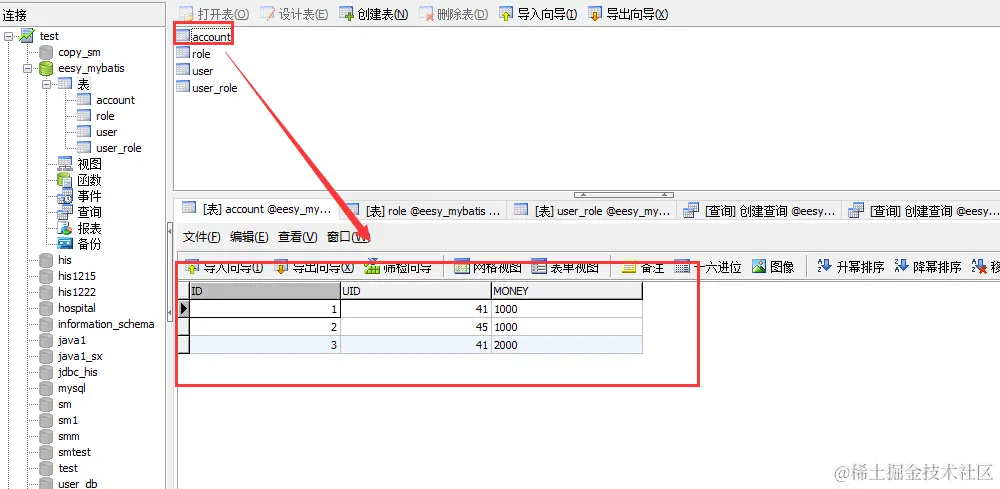Open the 视图 views node
Viewport: 1000px width, 489px height.
(x=80, y=164)
